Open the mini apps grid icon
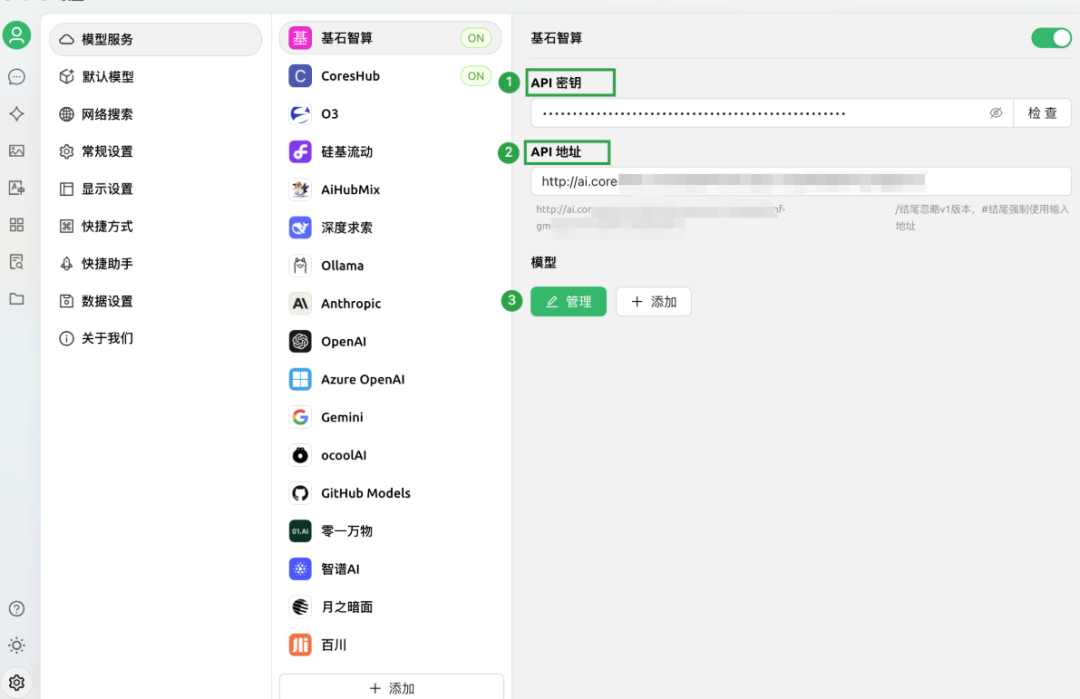This screenshot has width=1080, height=699. [x=17, y=225]
